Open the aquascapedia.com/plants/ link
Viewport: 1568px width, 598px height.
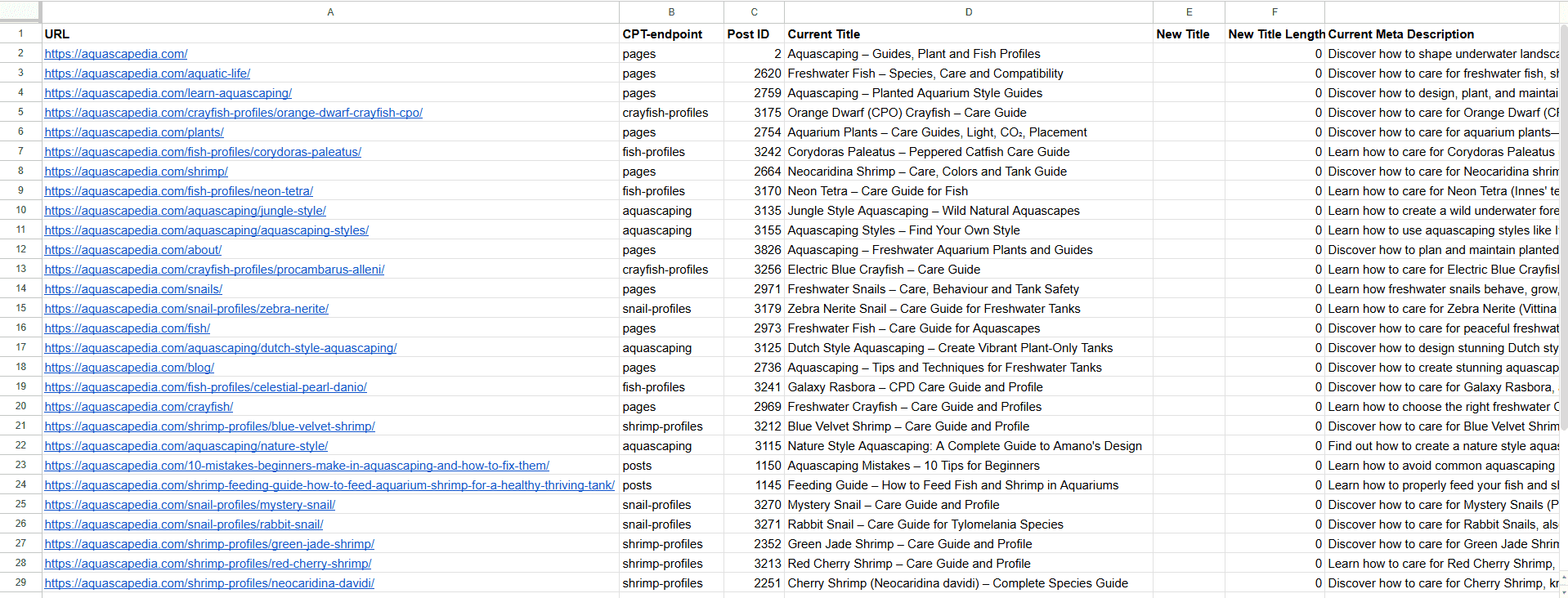click(134, 132)
